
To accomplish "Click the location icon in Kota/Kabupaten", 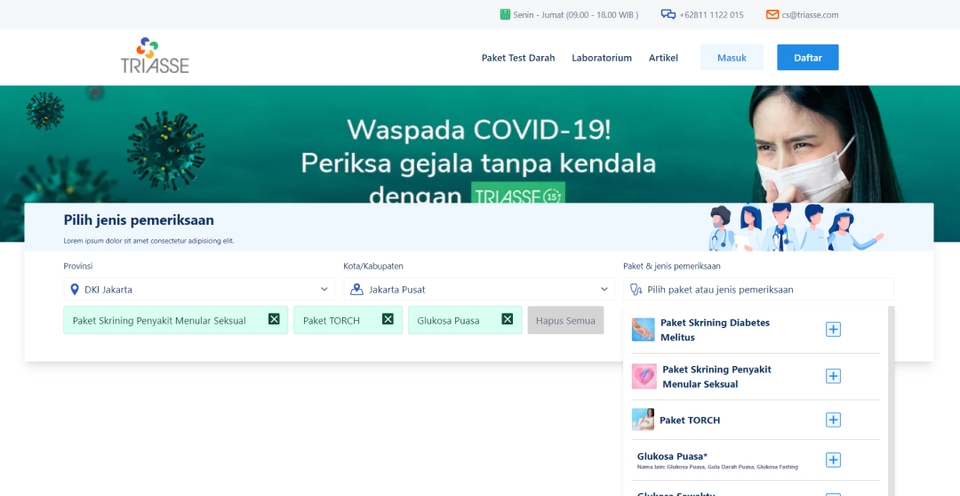I will tap(356, 289).
